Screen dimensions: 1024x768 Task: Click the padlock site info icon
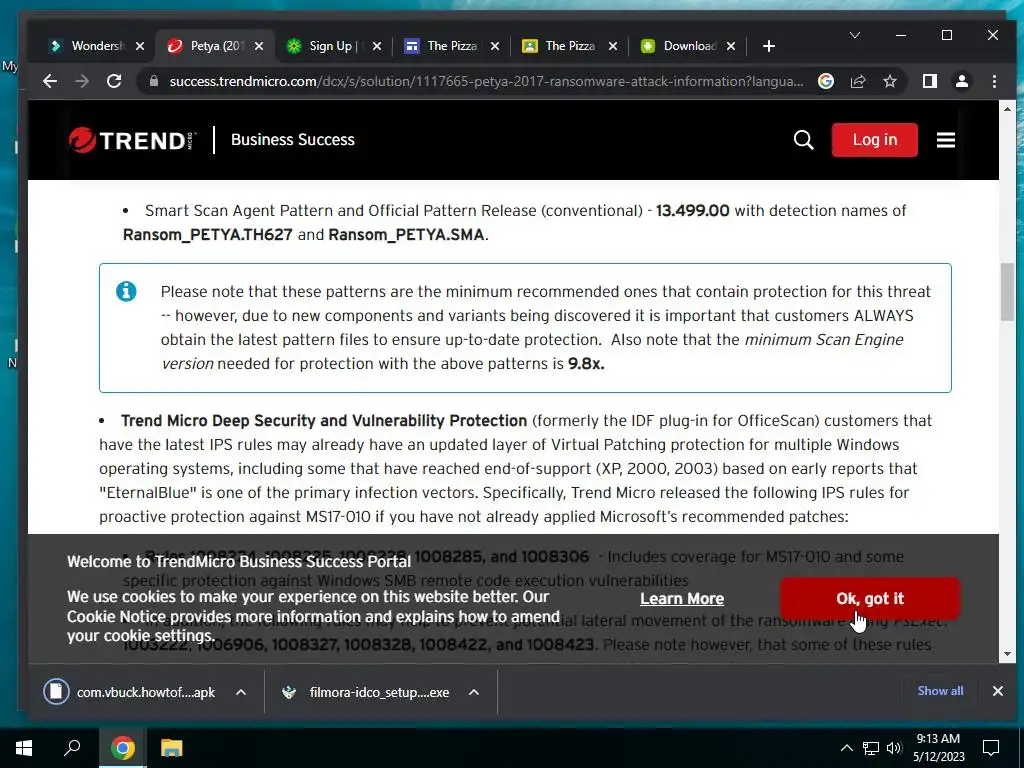[x=154, y=81]
